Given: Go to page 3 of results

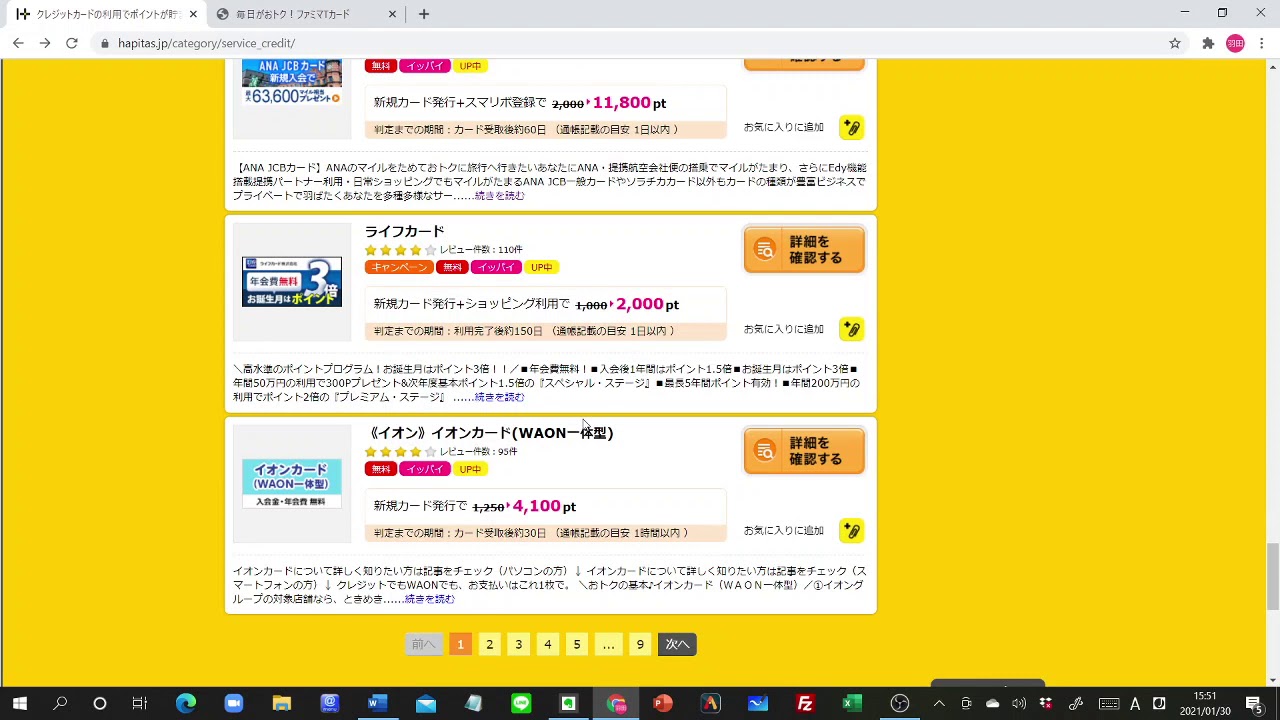Looking at the screenshot, I should pyautogui.click(x=518, y=645).
